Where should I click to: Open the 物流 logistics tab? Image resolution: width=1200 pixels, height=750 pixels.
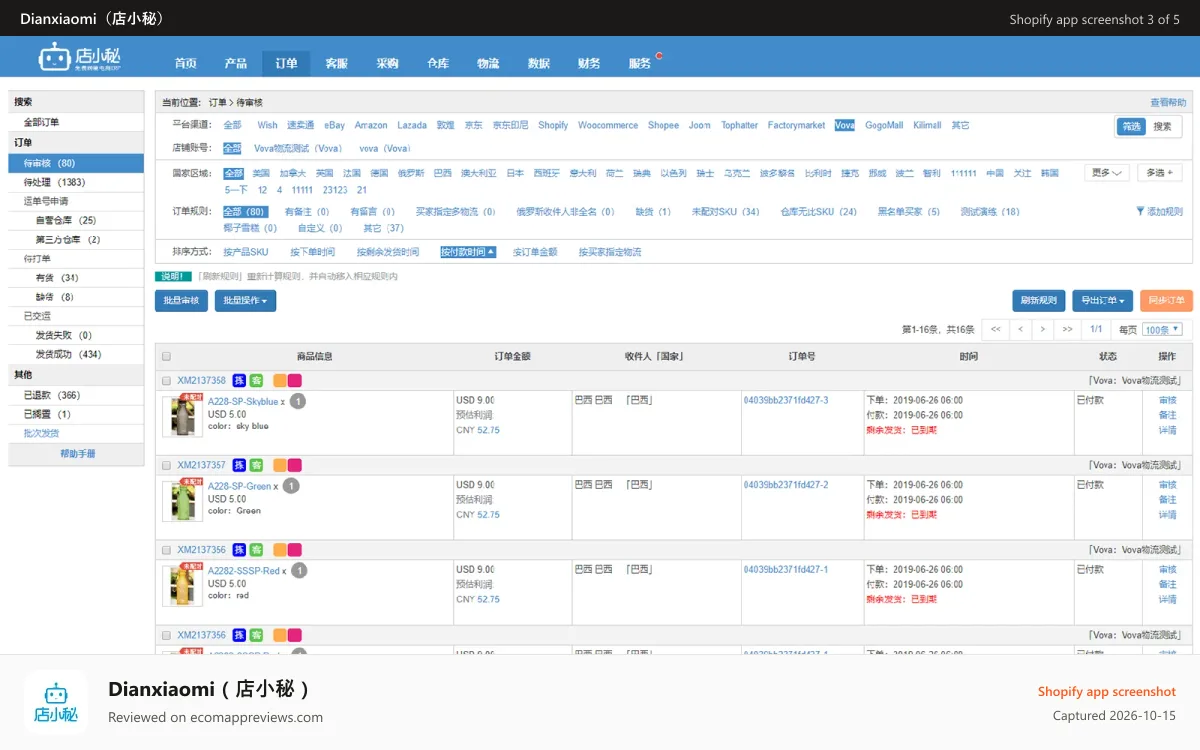(x=488, y=64)
